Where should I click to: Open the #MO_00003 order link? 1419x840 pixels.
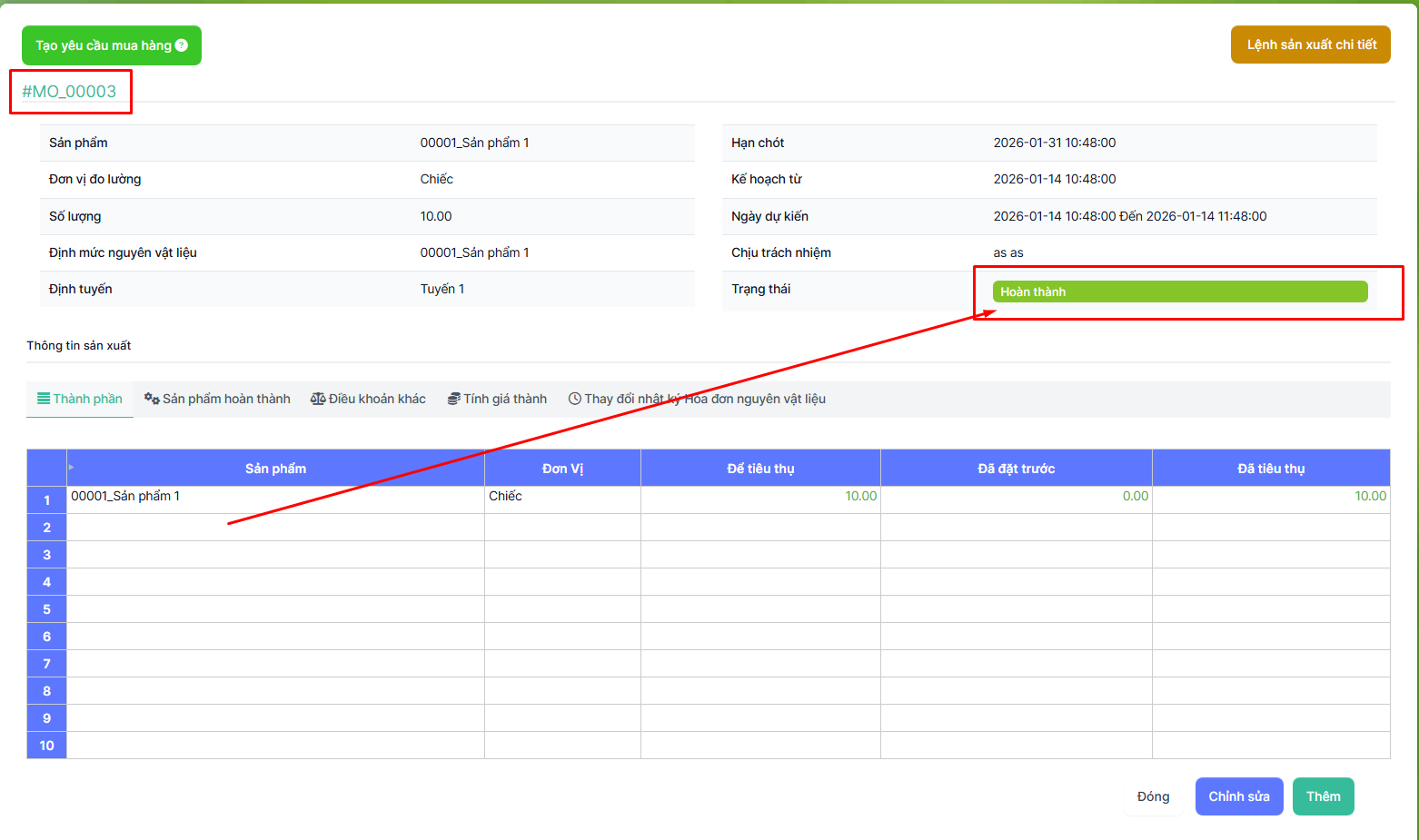pos(69,92)
